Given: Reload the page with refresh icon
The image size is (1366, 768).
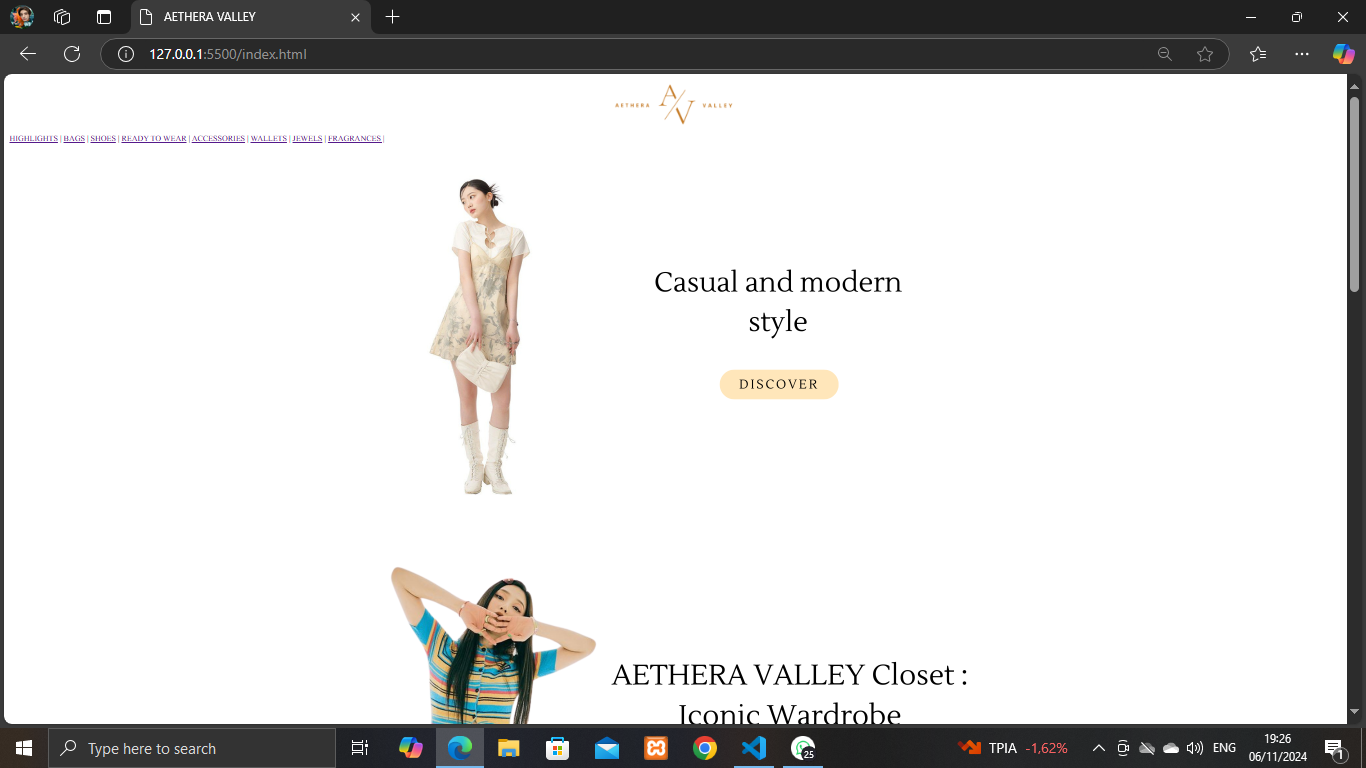Looking at the screenshot, I should tap(72, 54).
